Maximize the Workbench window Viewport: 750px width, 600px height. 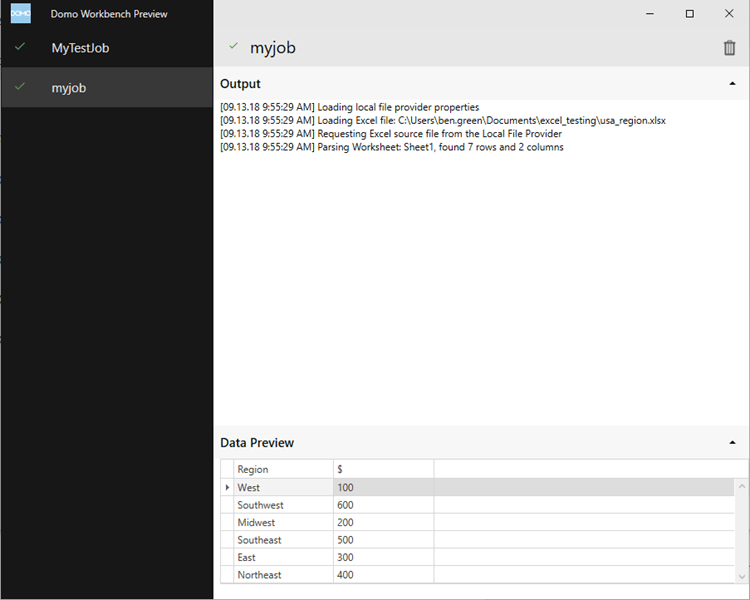tap(689, 13)
